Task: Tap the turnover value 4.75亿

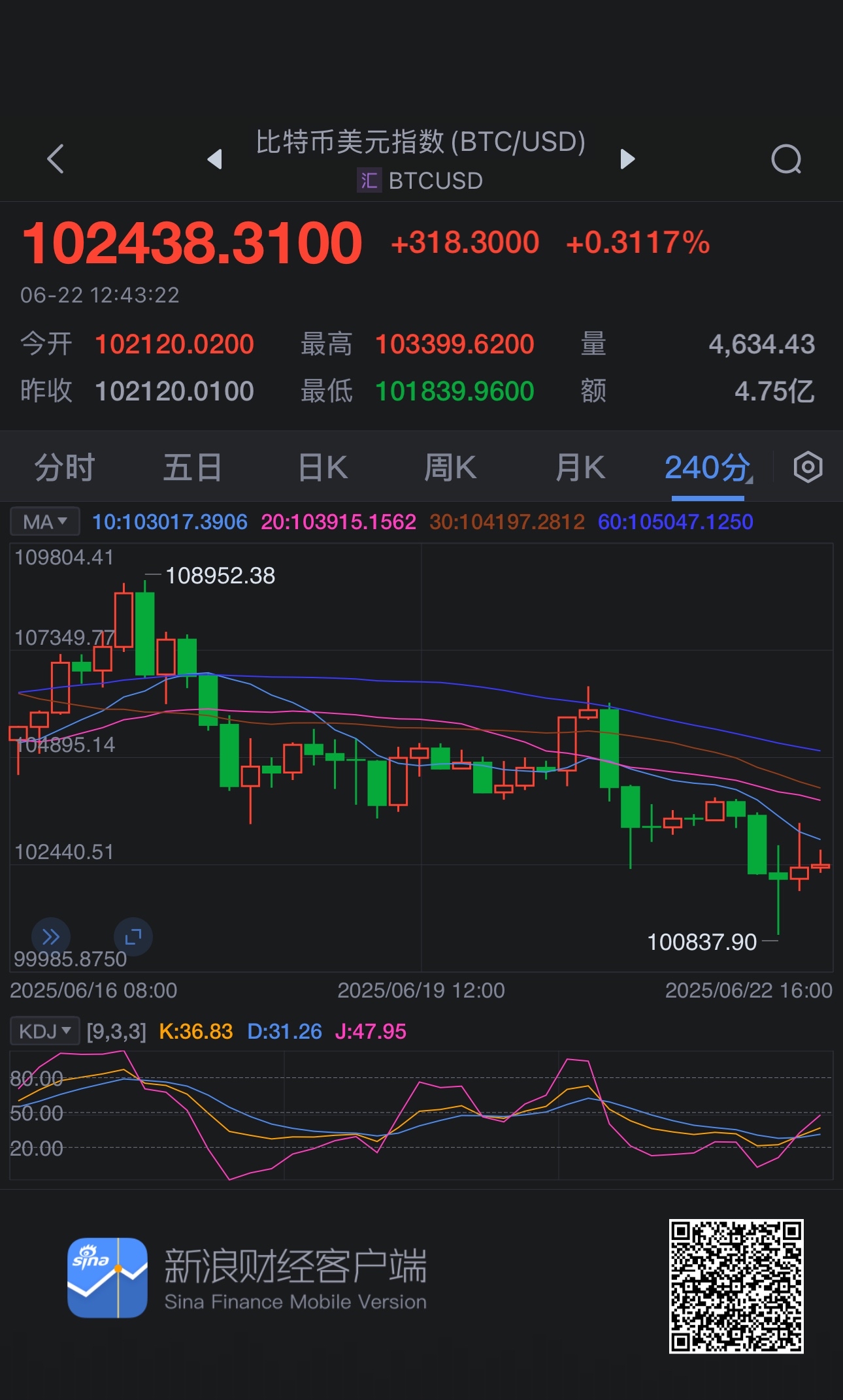Action: point(775,391)
